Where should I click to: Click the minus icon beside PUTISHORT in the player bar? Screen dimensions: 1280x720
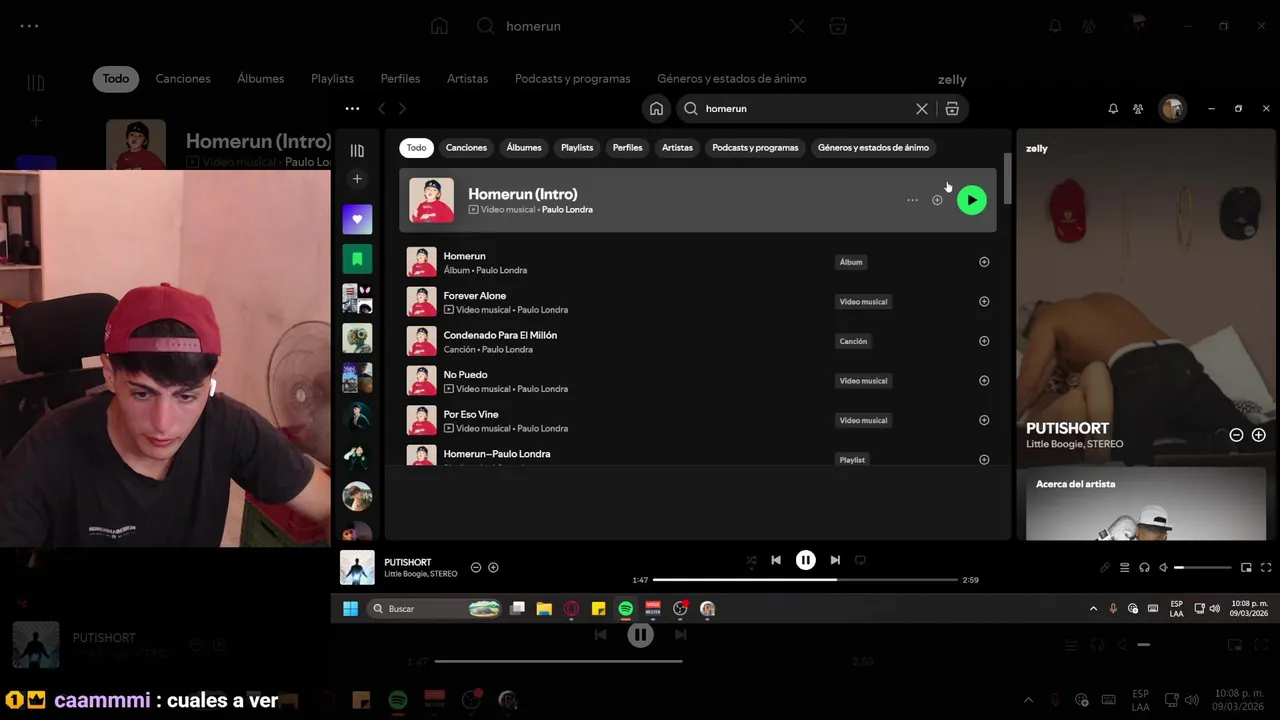click(x=476, y=567)
